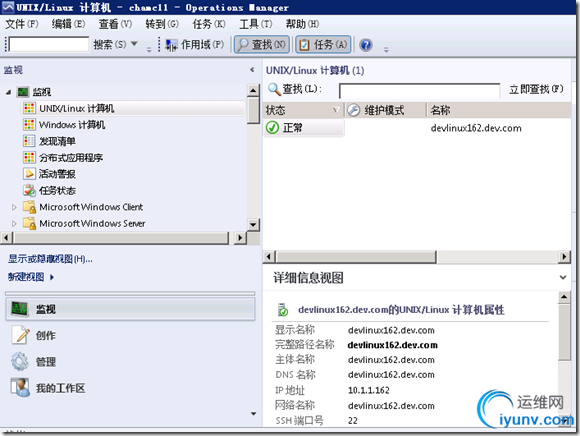Click the 我的工作区 user icon
The height and width of the screenshot is (436, 580).
pos(20,388)
